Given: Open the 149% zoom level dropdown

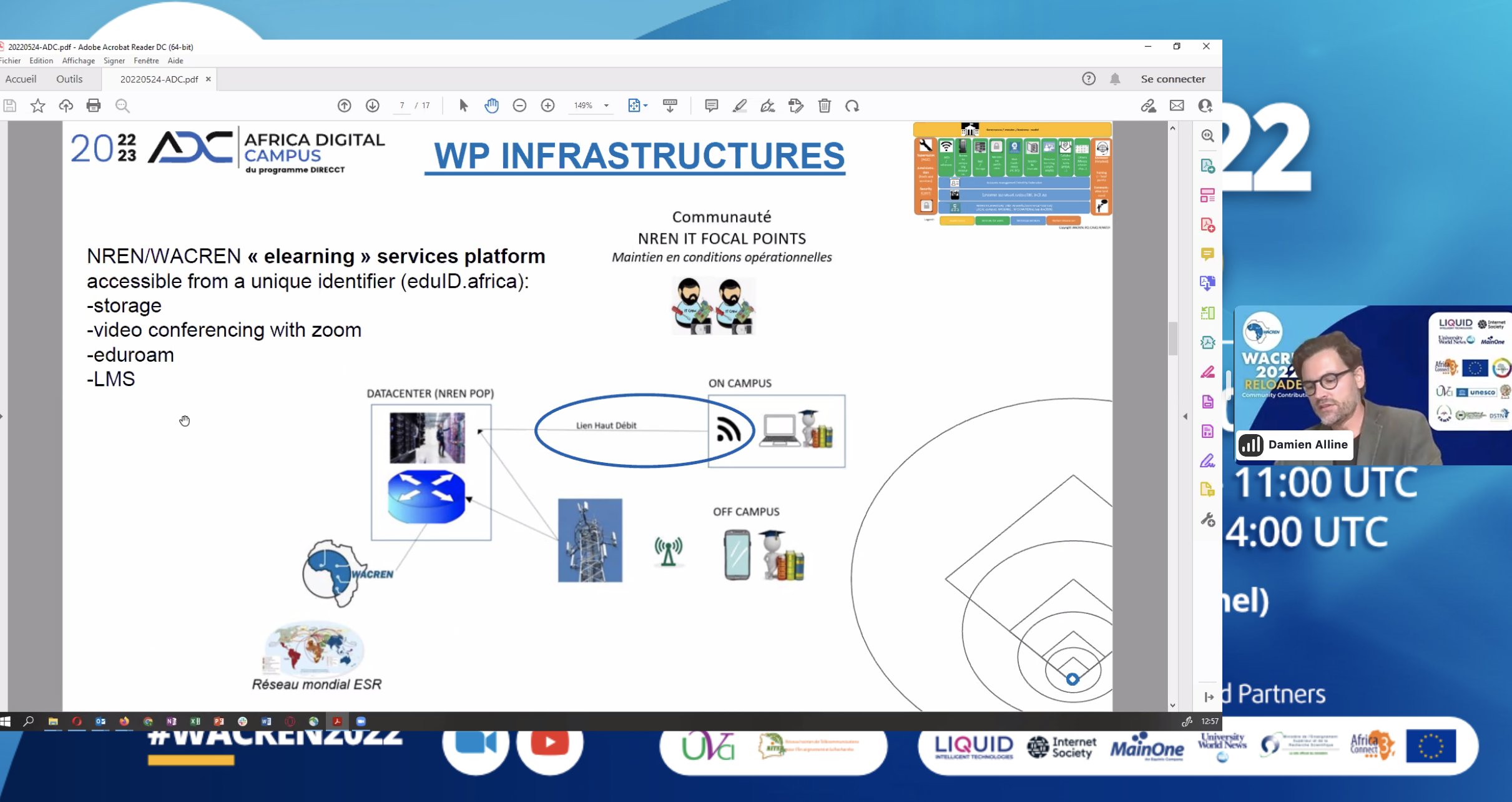Looking at the screenshot, I should click(606, 106).
